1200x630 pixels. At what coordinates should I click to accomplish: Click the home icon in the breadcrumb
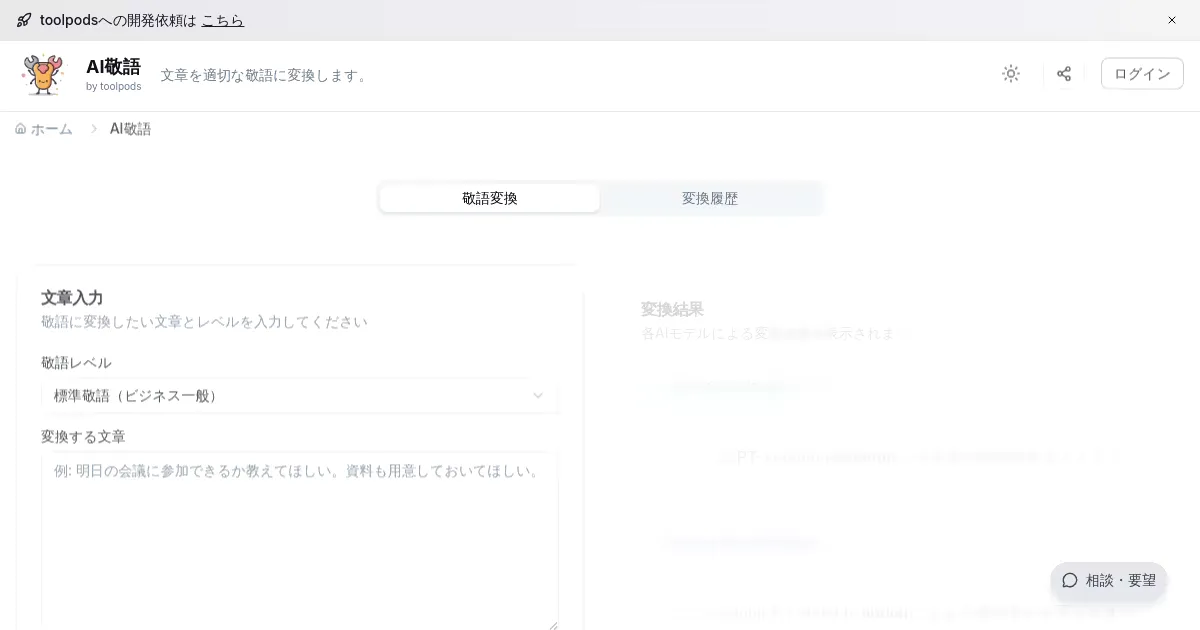tap(21, 129)
